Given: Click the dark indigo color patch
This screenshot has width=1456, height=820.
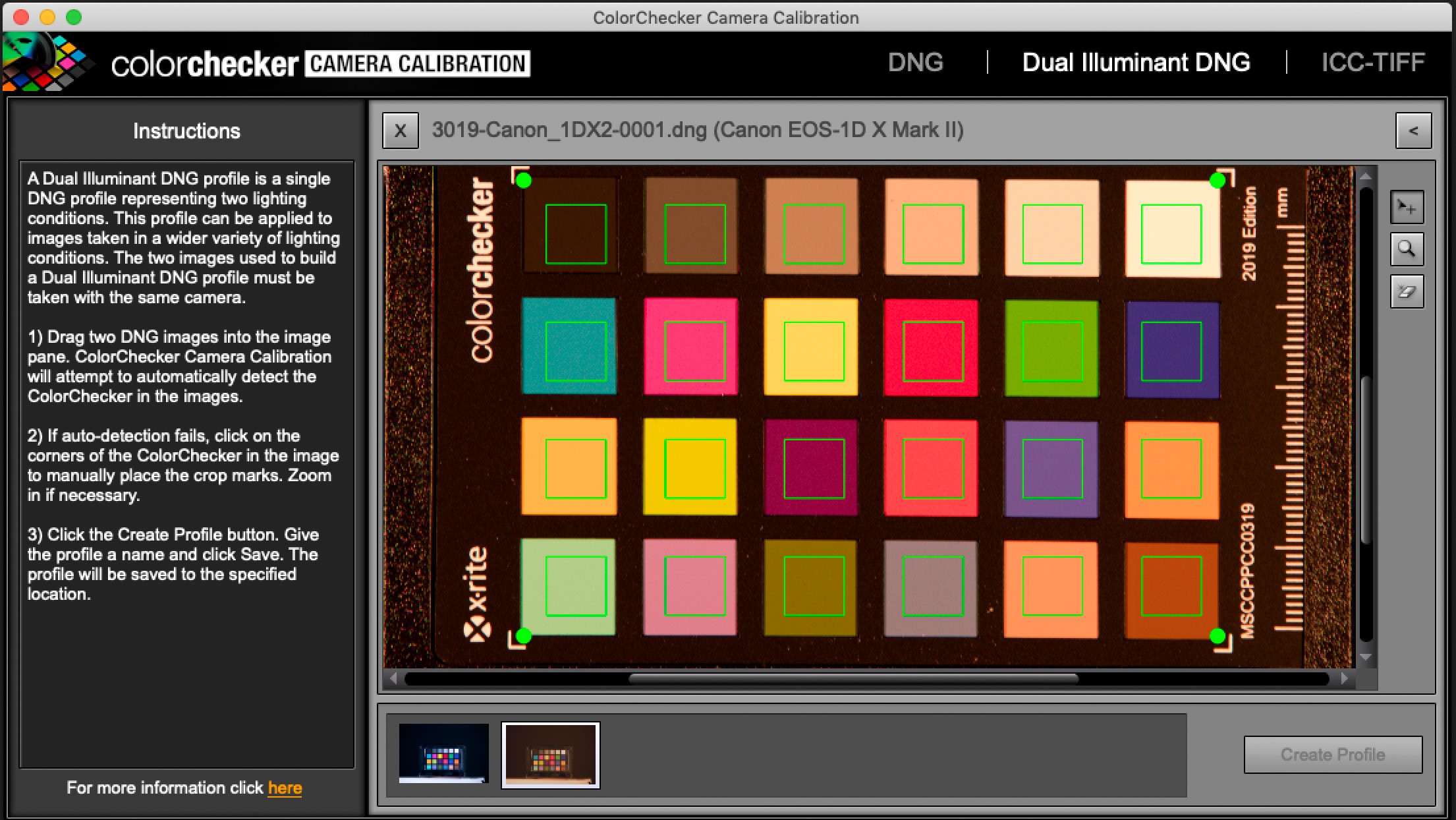Looking at the screenshot, I should click(1172, 350).
